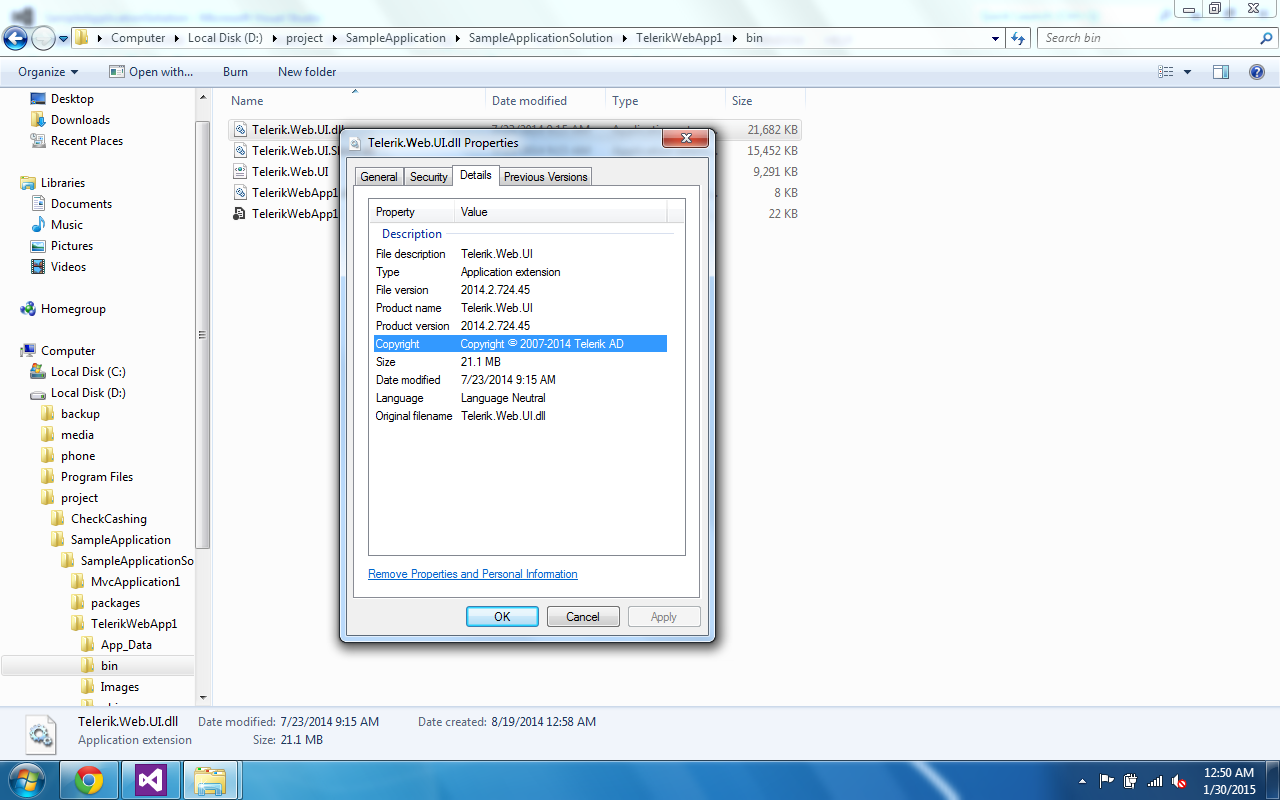Open the Change your view icon

click(1166, 72)
